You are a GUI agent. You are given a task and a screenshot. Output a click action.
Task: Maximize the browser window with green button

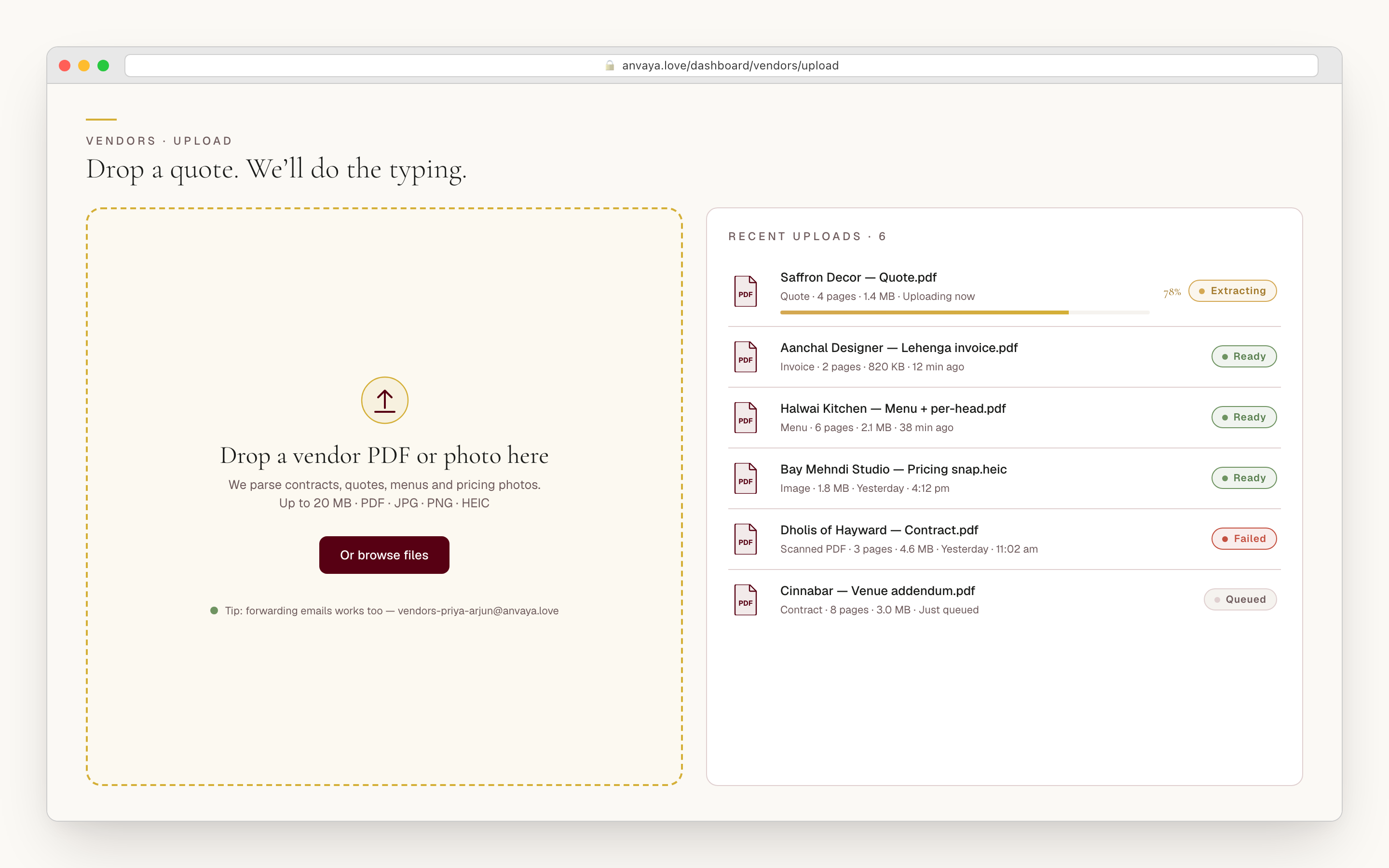click(103, 66)
